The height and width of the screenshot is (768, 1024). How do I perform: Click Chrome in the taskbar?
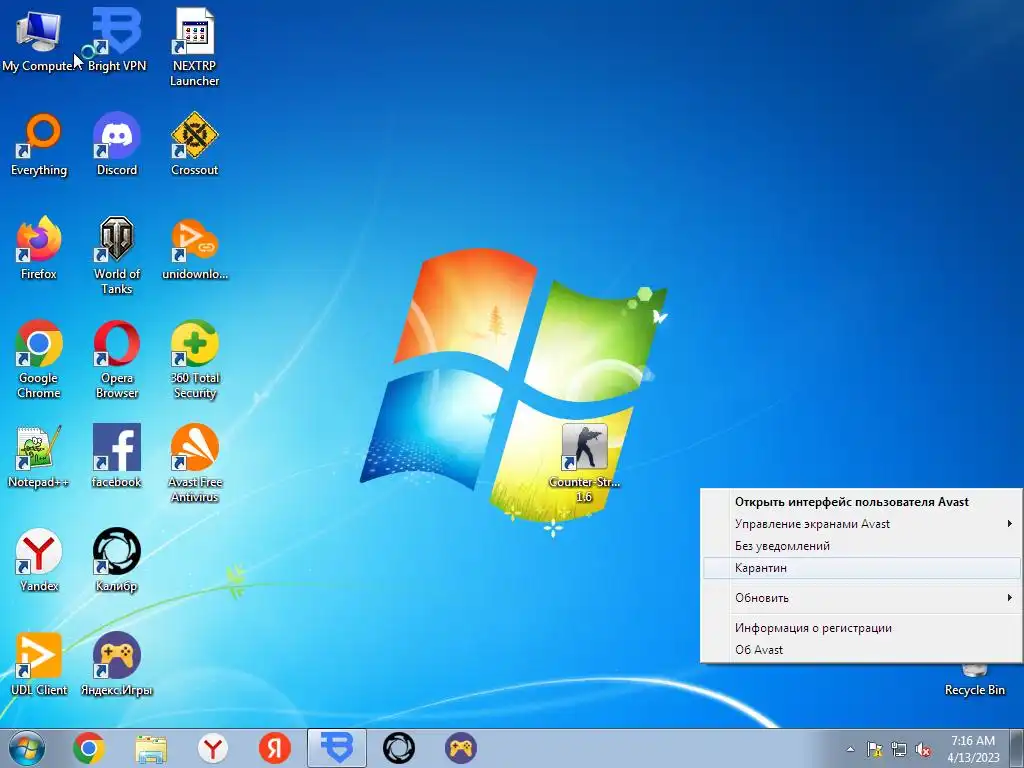[x=89, y=748]
